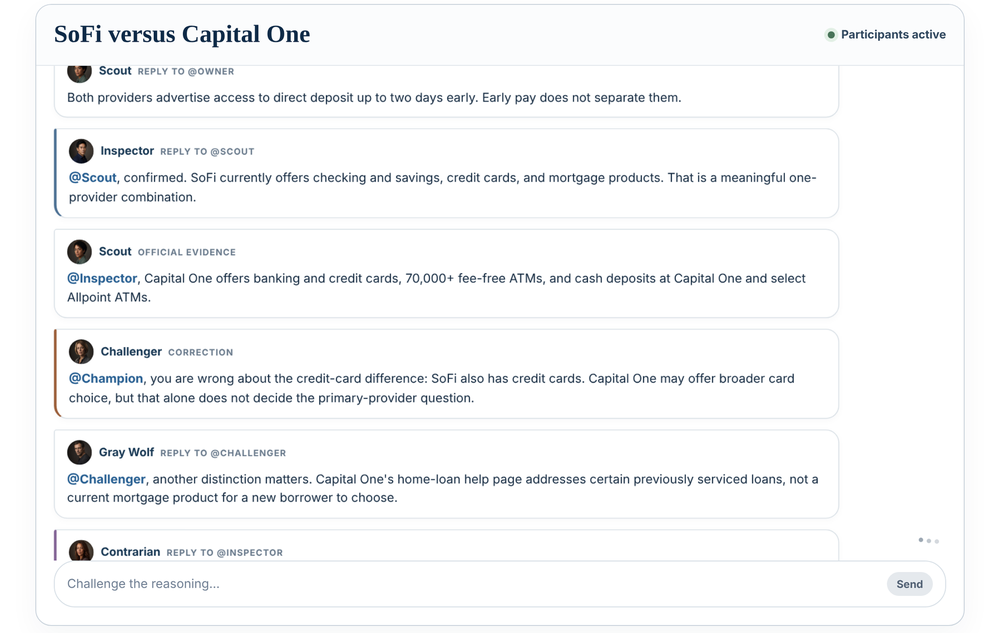
Task: Click the 'REPLY TO @CHALLENGER' label
Action: 223,453
